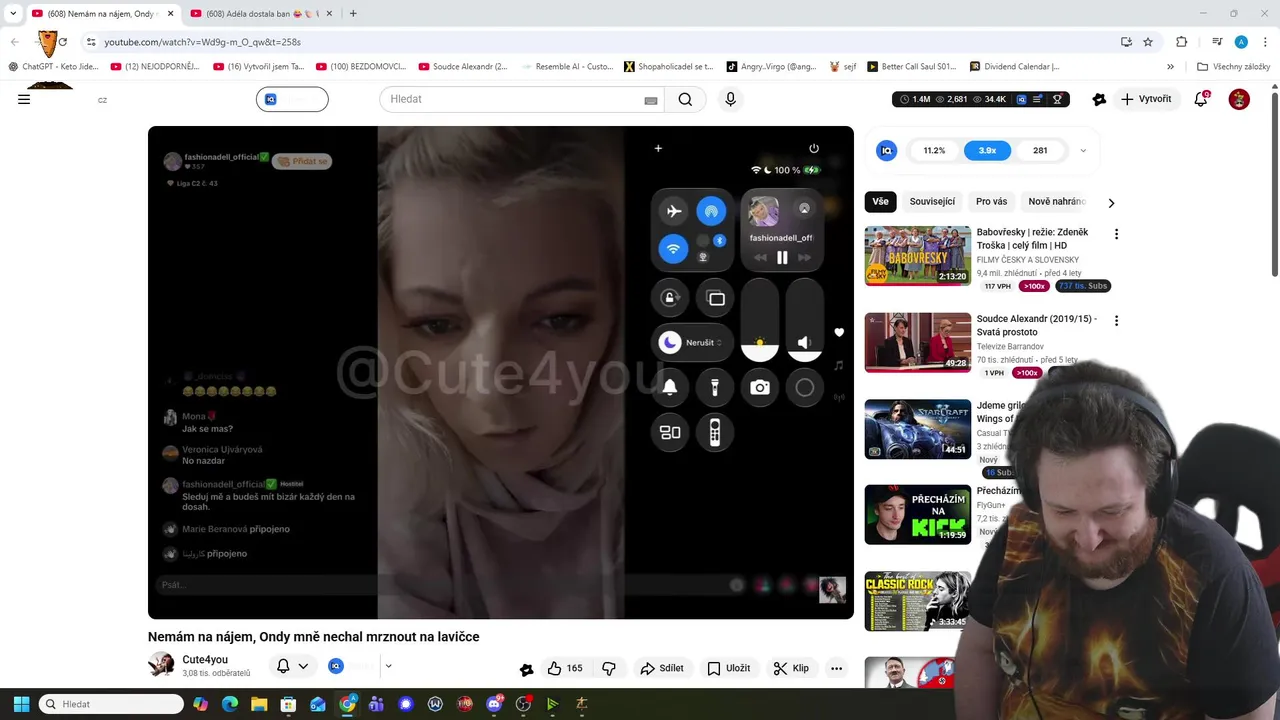
Task: Open more actions for Soudce Alexandr video
Action: pos(1116,321)
